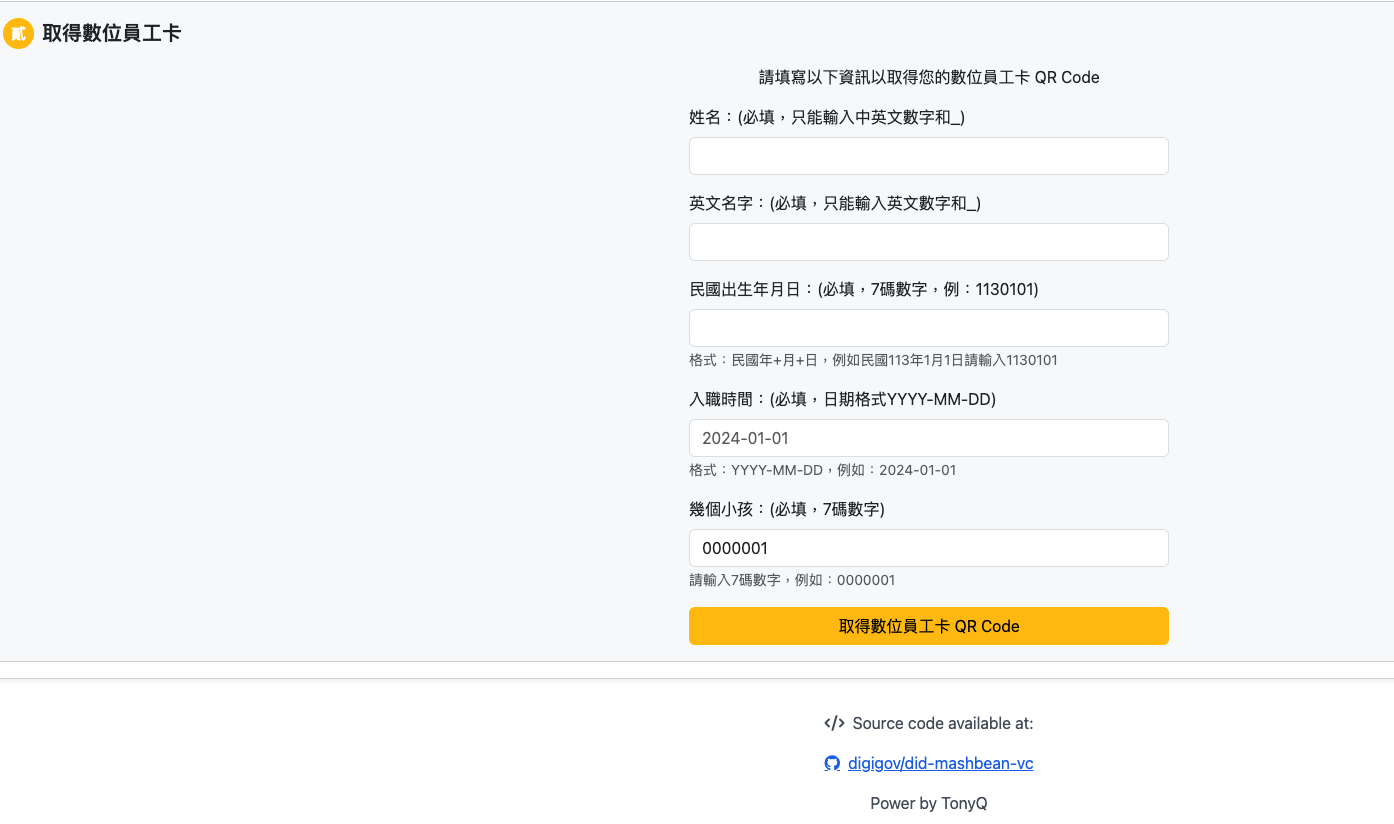Open the digigov/did-mashbean-vc repository link
The image size is (1394, 824).
940,764
